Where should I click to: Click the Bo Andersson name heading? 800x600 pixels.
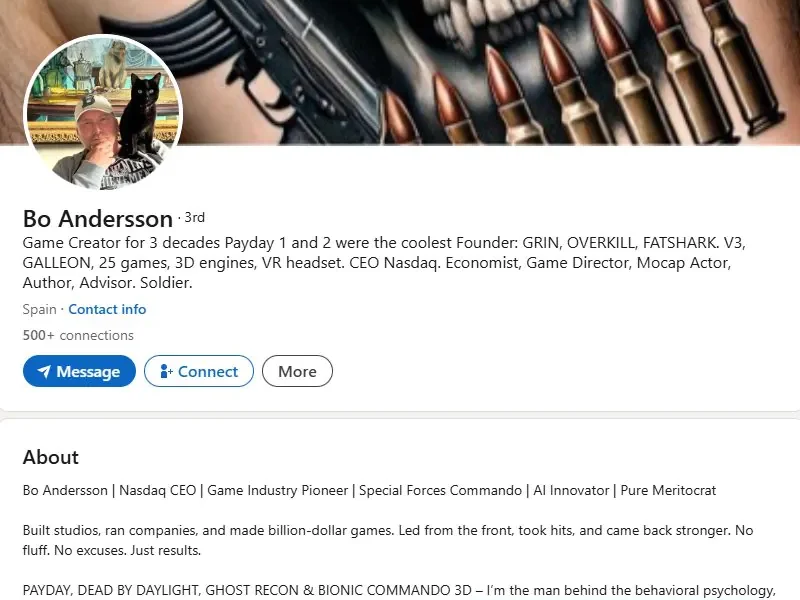pos(97,219)
